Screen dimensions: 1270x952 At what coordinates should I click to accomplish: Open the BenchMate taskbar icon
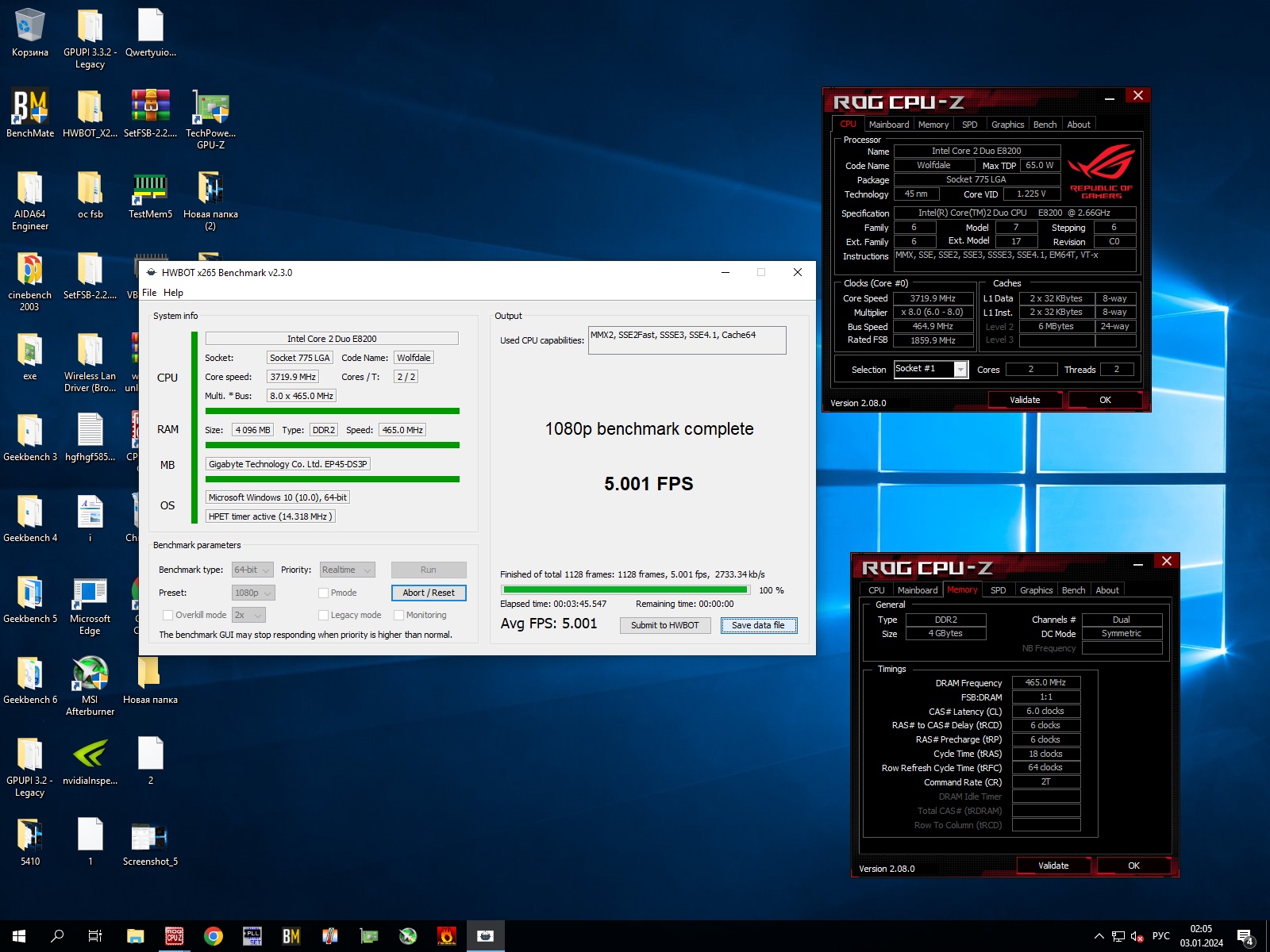(291, 936)
